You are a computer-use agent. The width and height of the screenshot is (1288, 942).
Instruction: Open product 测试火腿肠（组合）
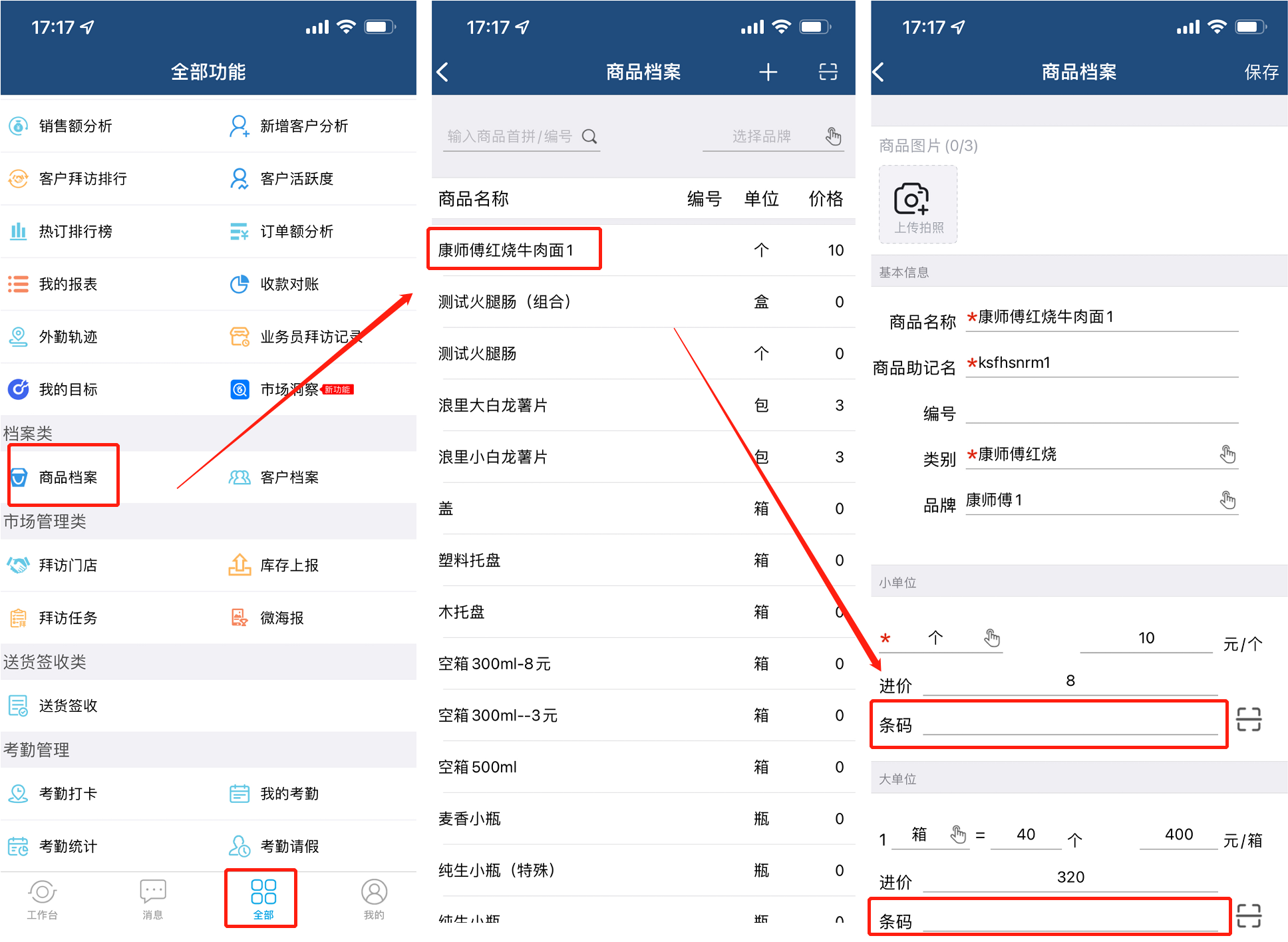(643, 302)
